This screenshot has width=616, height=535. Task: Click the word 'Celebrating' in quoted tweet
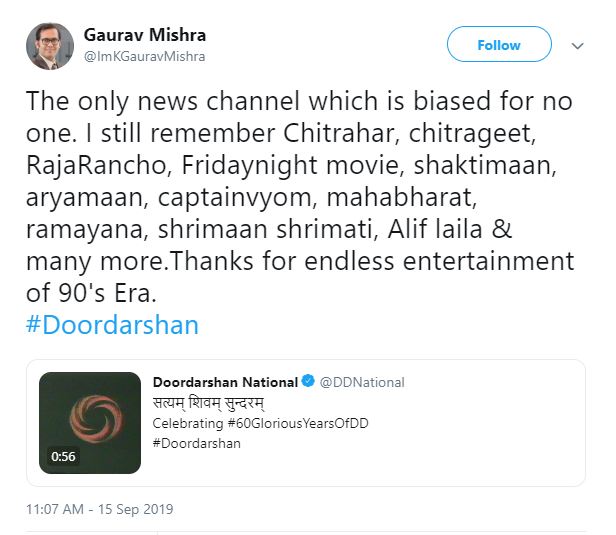tap(185, 424)
